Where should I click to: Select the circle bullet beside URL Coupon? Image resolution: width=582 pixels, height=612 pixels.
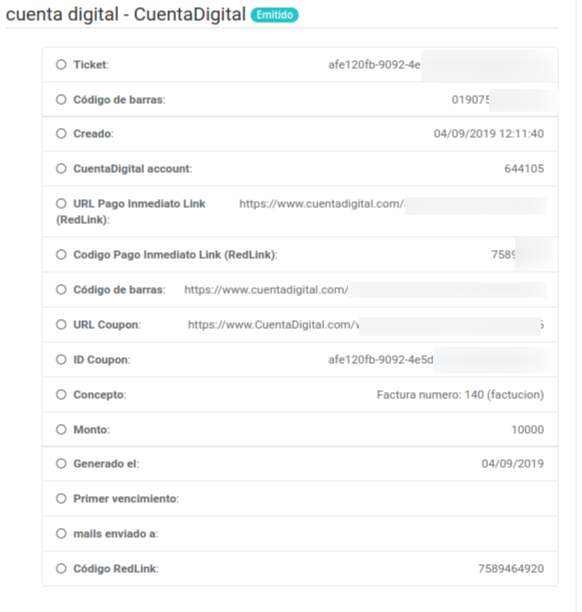pos(61,324)
